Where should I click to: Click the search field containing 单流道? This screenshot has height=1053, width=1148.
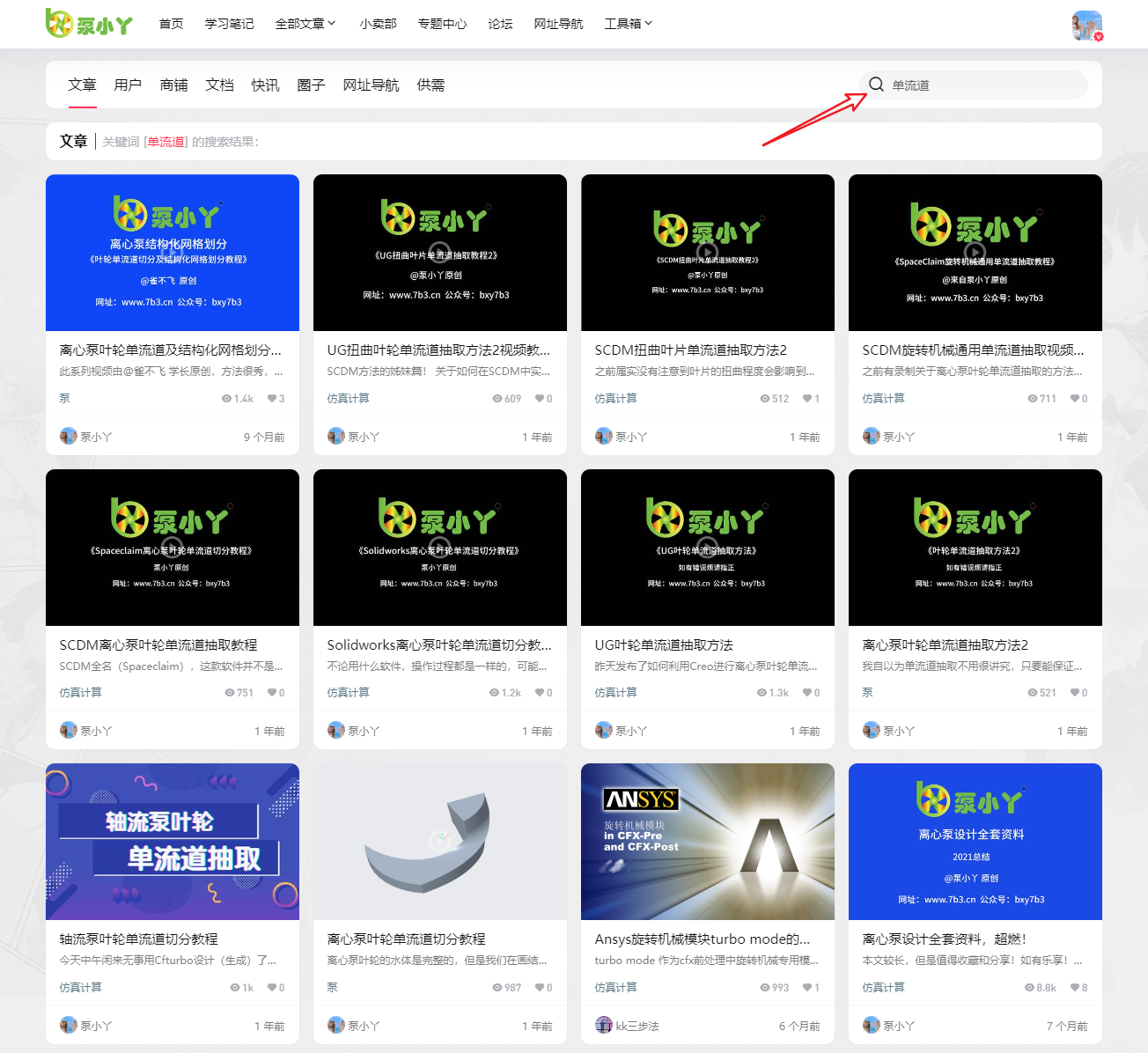[974, 85]
